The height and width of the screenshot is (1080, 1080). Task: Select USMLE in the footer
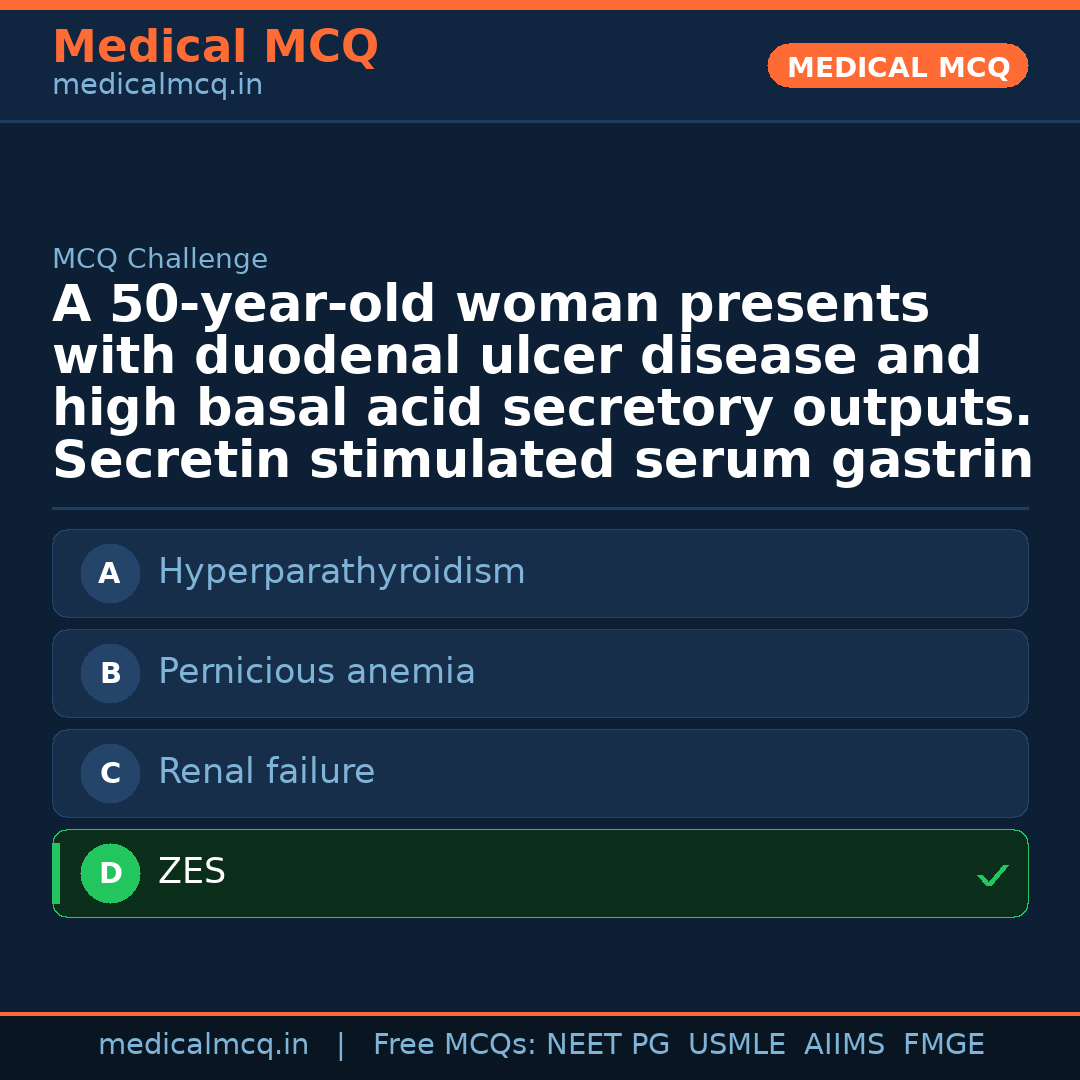[737, 1045]
